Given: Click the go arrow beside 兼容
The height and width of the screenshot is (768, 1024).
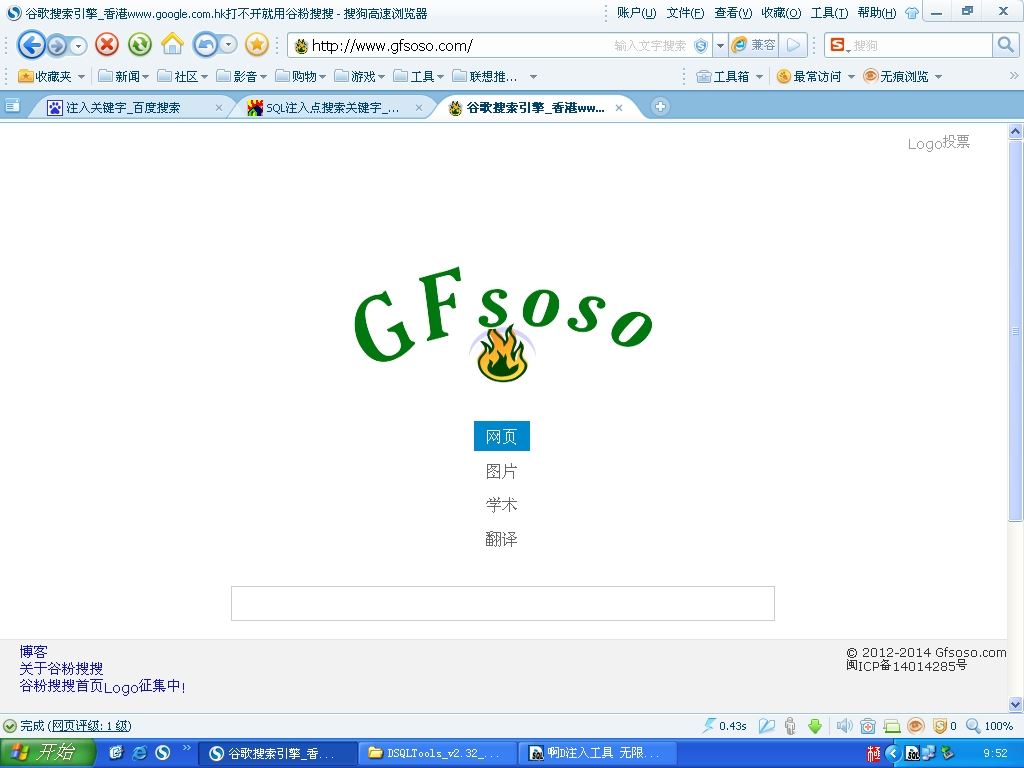Looking at the screenshot, I should (x=793, y=45).
